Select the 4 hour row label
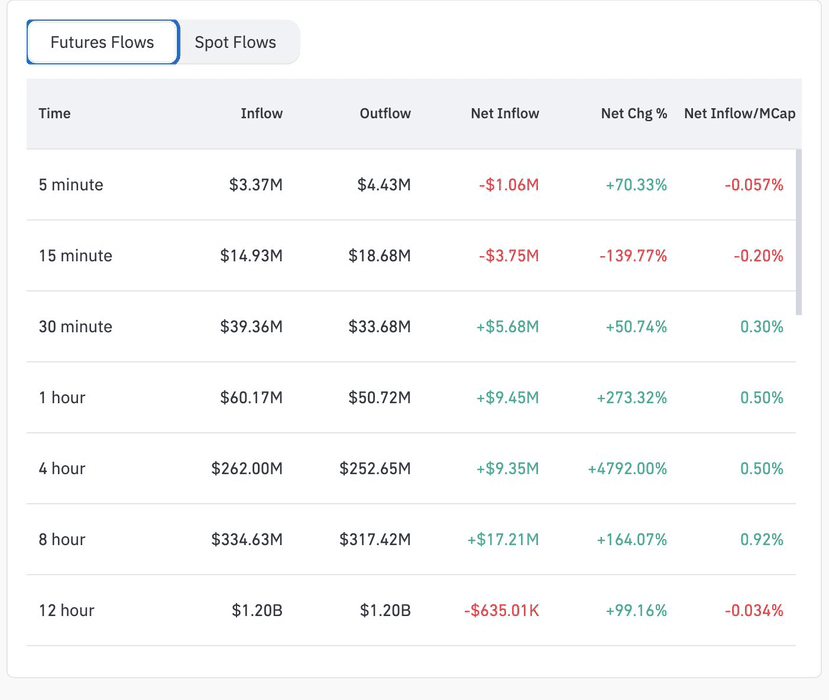Screen dimensions: 829x700 pyautogui.click(x=62, y=469)
